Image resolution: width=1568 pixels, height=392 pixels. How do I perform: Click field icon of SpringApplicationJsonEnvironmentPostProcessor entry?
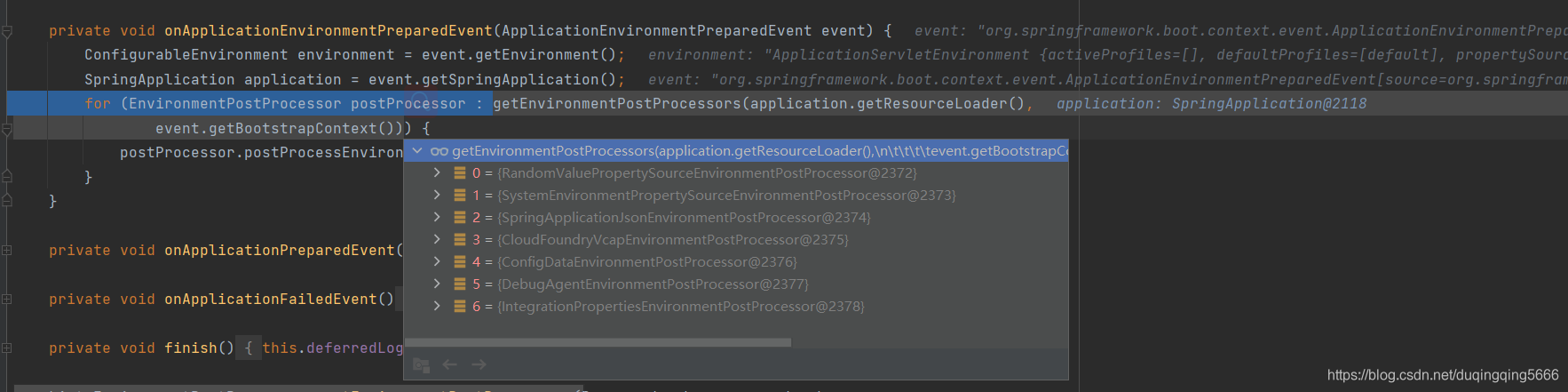click(460, 217)
